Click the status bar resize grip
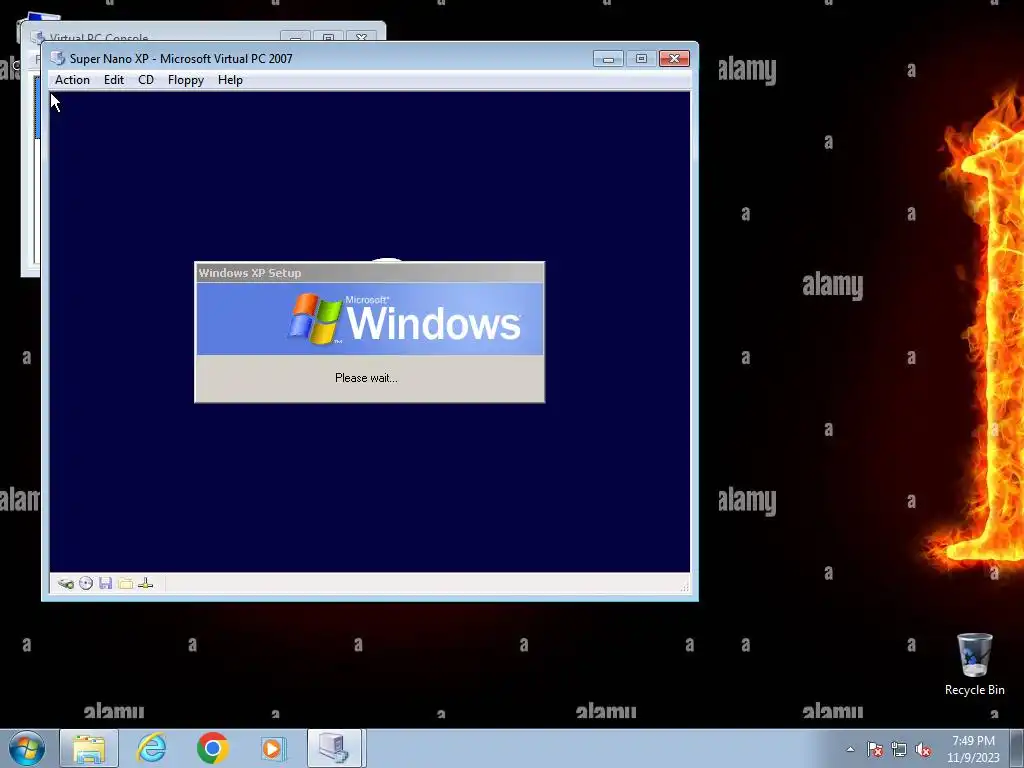Image resolution: width=1024 pixels, height=768 pixels. click(684, 586)
